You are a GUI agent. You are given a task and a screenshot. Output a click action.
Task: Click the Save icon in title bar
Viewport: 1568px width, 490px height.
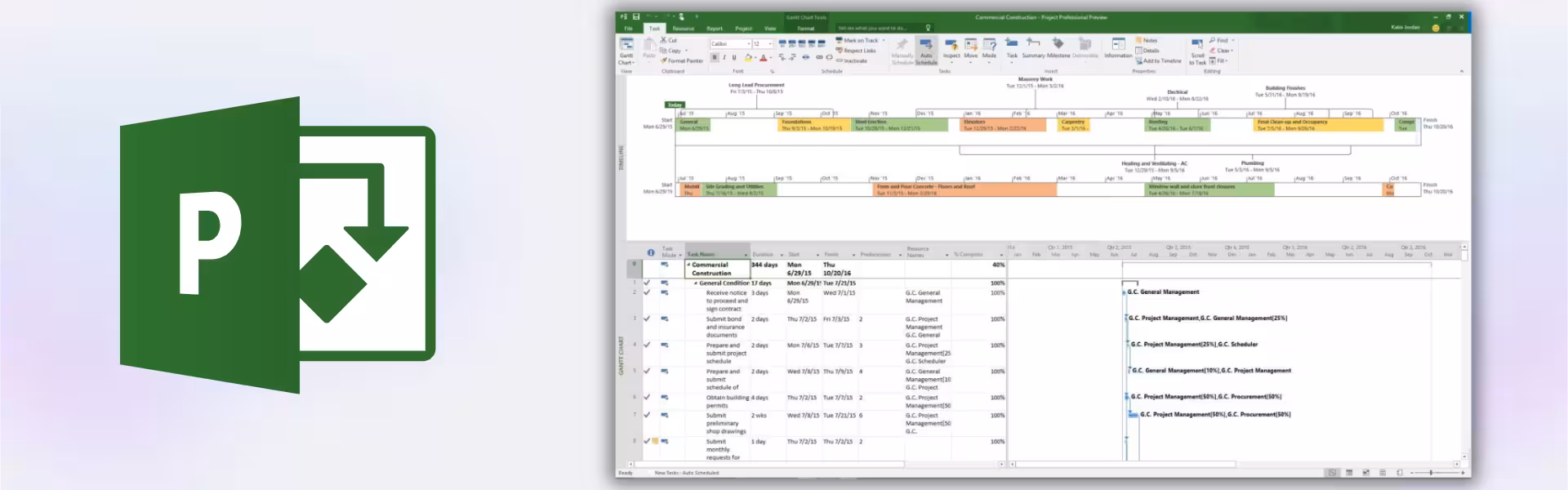[x=636, y=16]
